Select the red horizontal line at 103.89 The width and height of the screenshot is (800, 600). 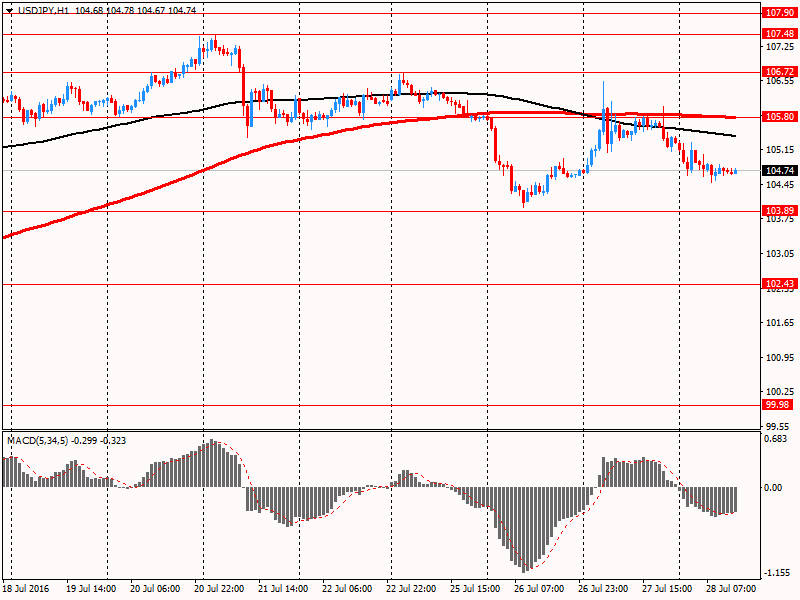point(382,211)
